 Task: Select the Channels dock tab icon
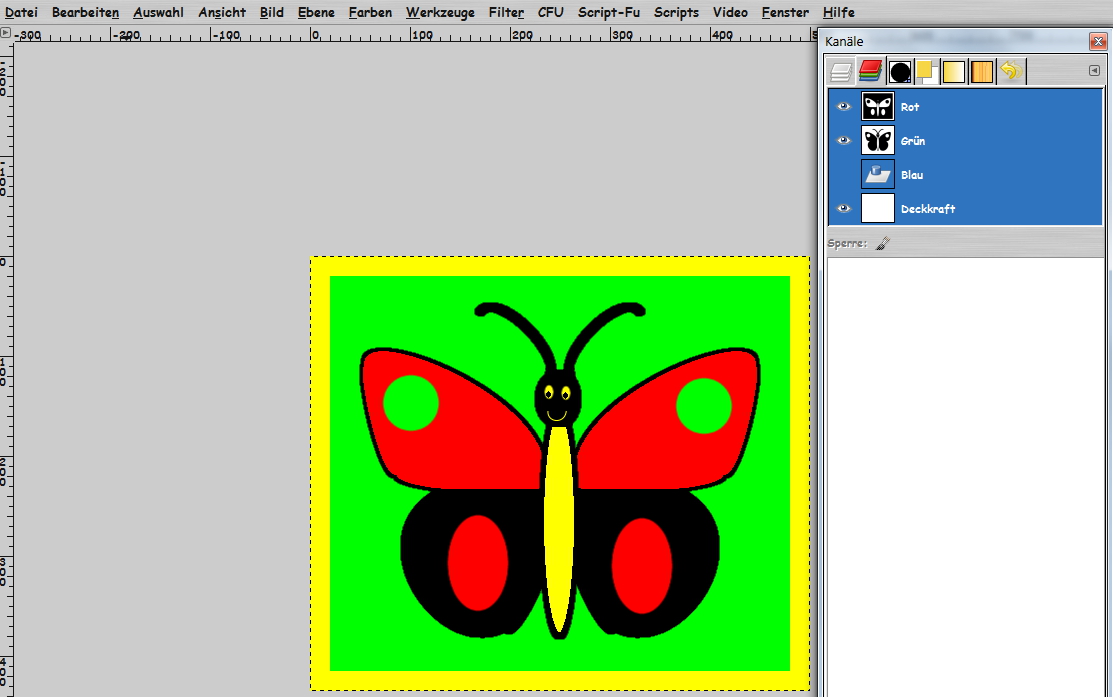(870, 72)
